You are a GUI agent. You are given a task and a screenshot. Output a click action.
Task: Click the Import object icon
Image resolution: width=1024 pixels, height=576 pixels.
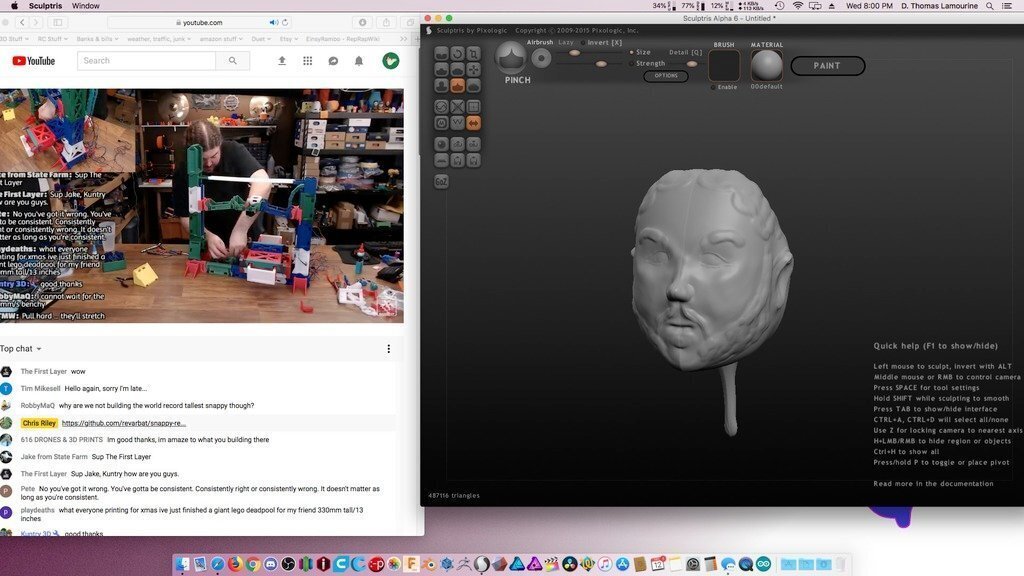[x=457, y=144]
